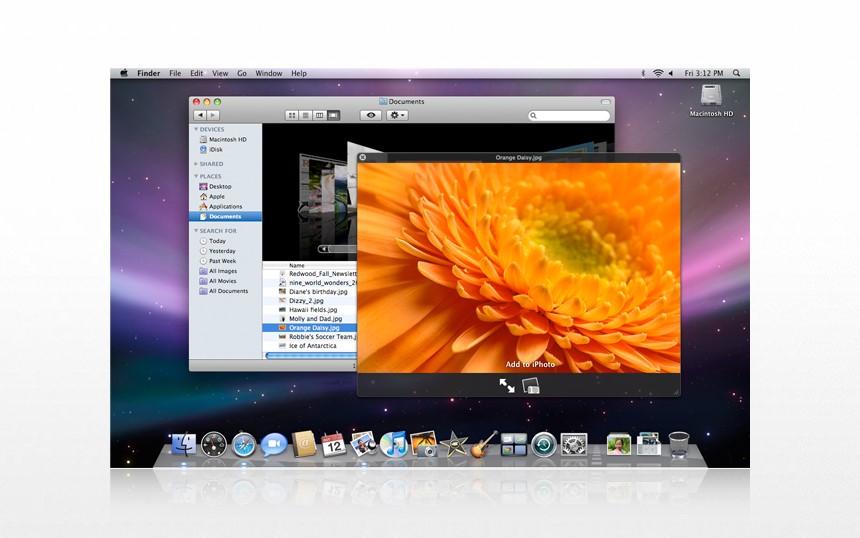Switch Finder to list view

tap(305, 115)
